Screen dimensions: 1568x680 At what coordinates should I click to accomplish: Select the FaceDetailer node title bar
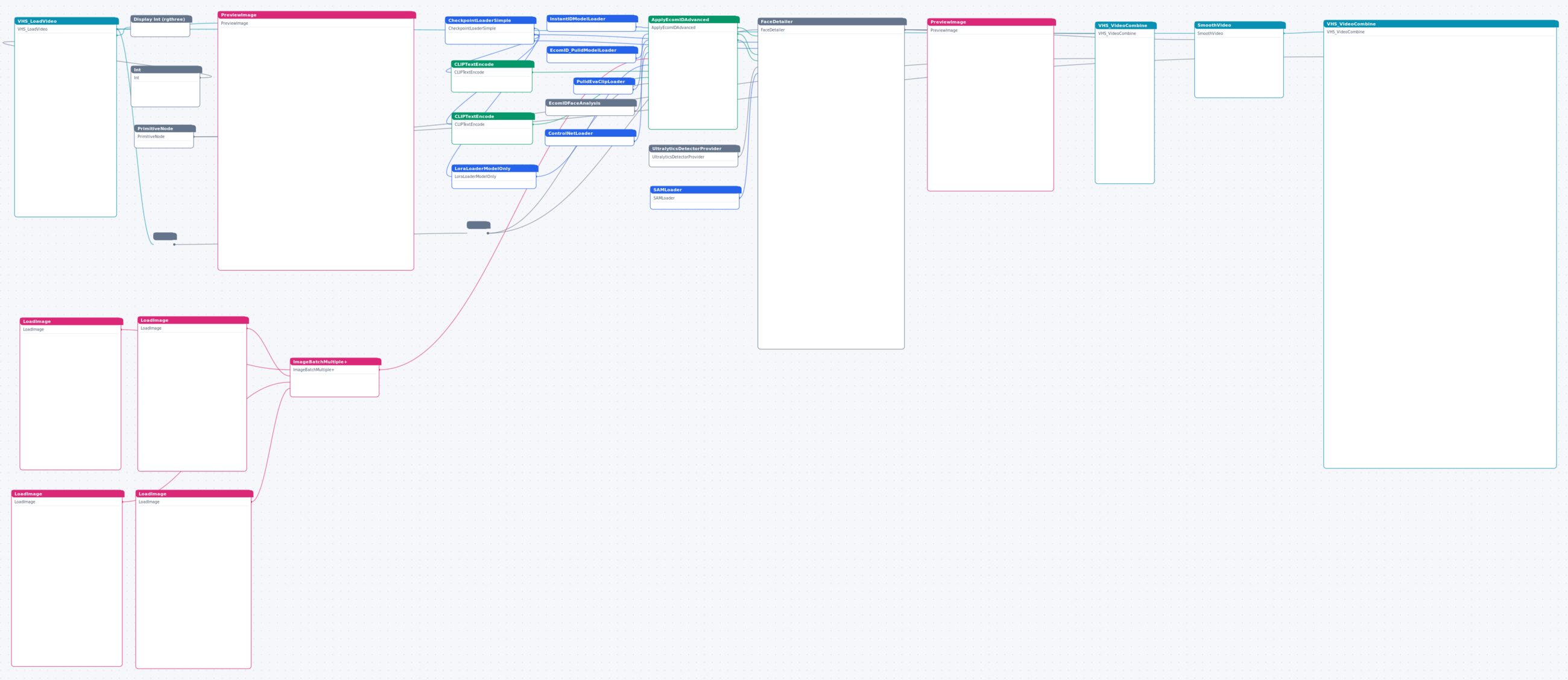pyautogui.click(x=832, y=21)
